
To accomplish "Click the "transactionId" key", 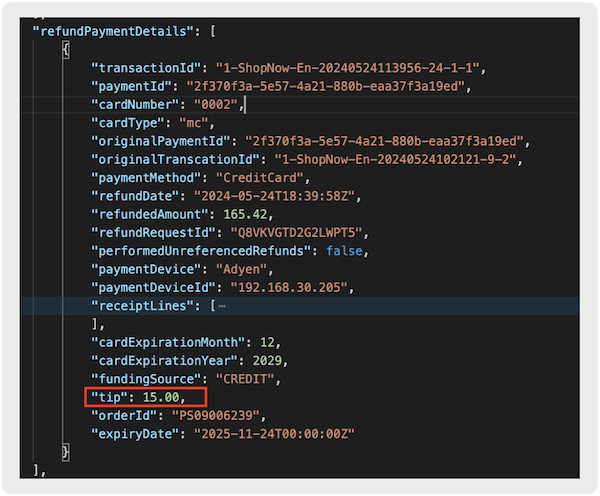I will pyautogui.click(x=146, y=68).
